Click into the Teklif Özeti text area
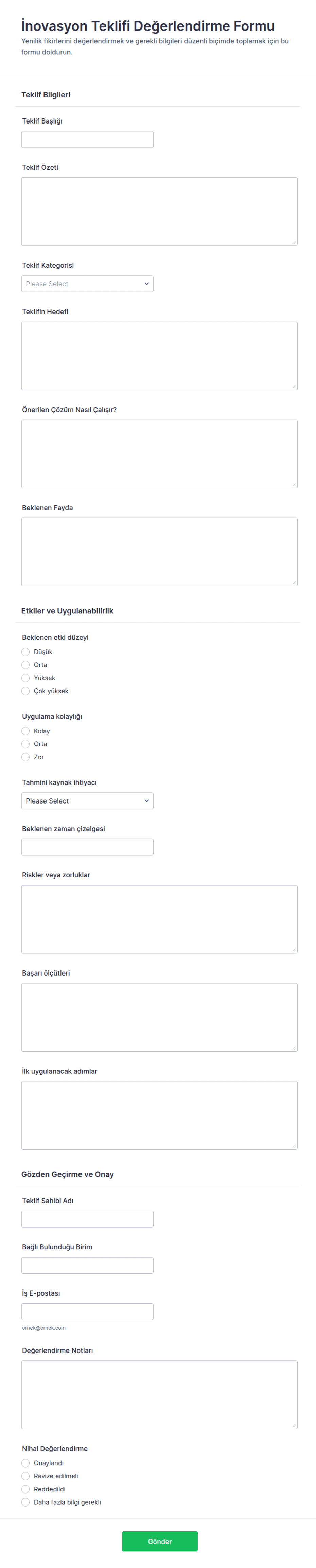The image size is (316, 1568). [159, 212]
